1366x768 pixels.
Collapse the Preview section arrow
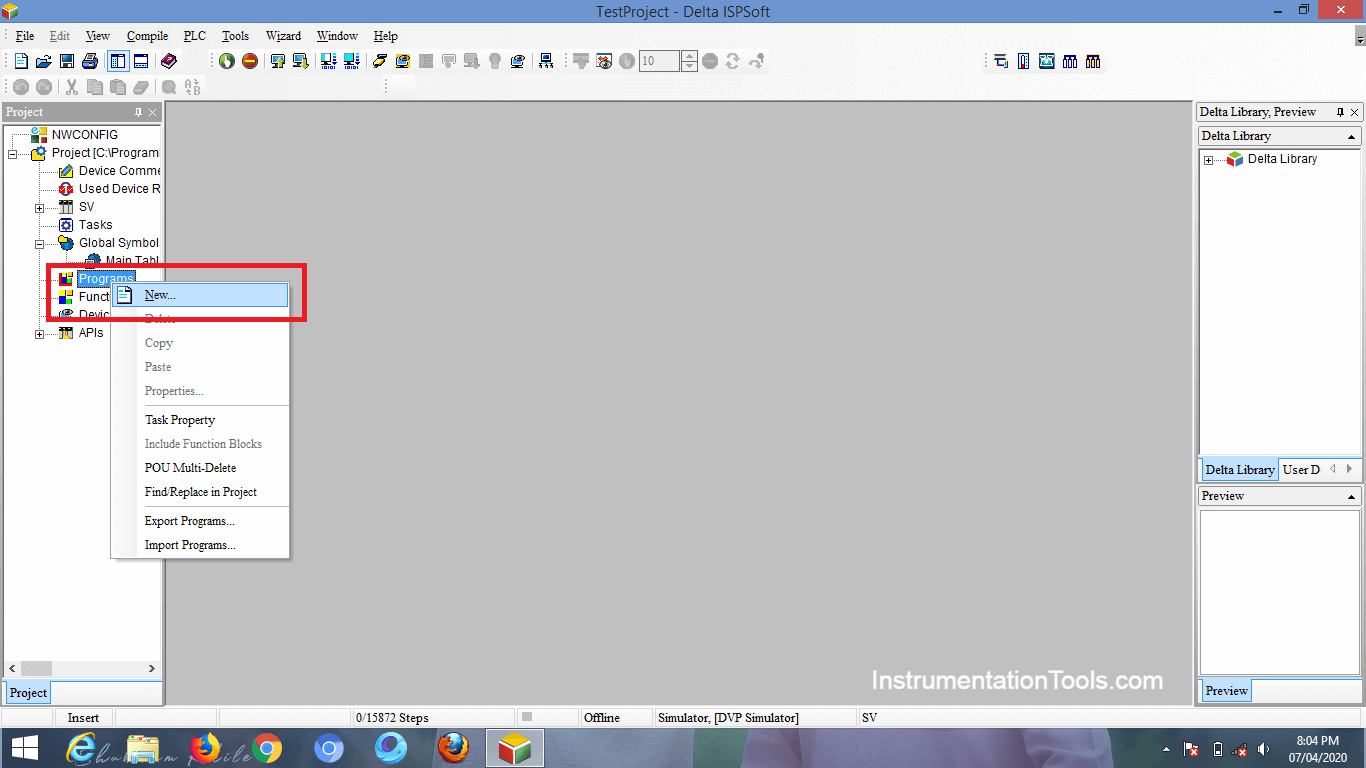pos(1352,496)
